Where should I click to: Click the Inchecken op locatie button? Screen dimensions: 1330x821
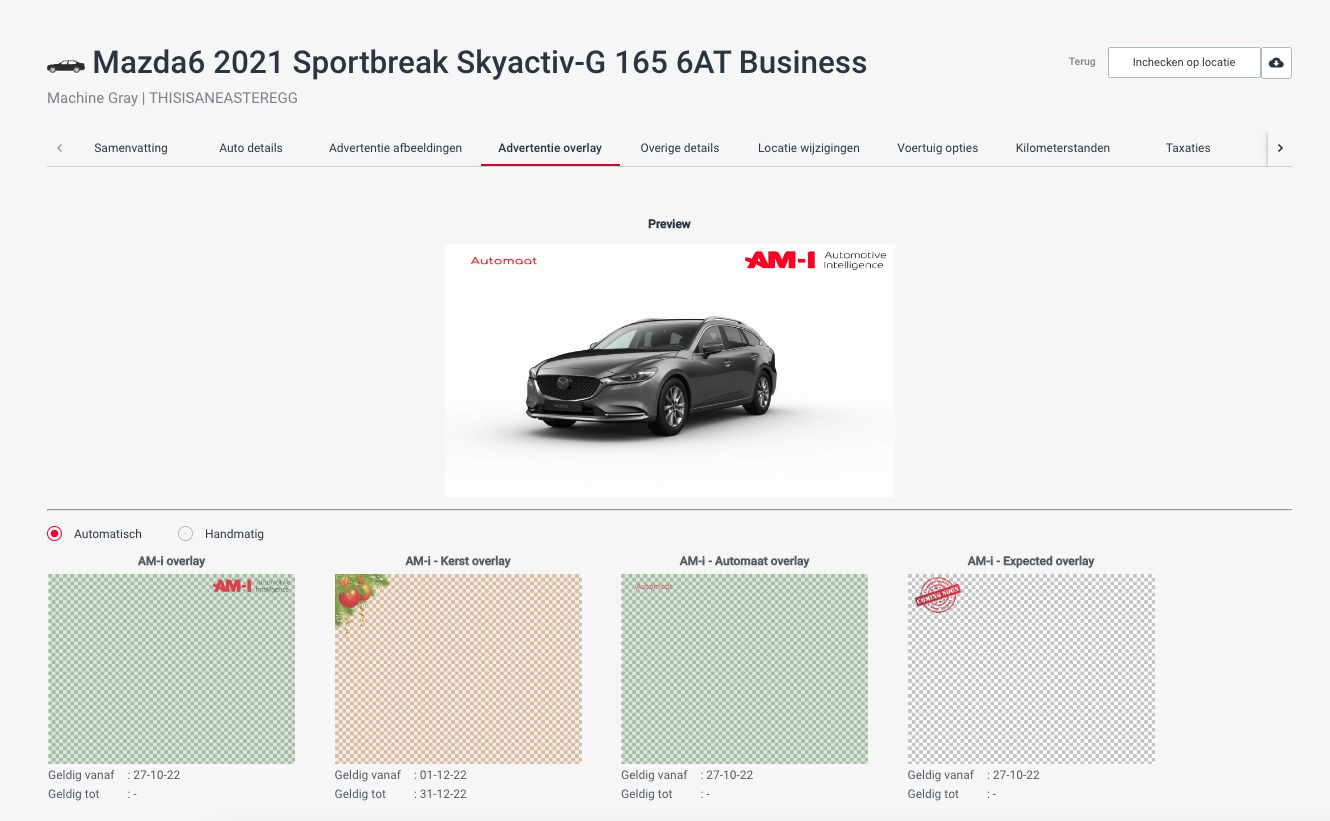[1183, 63]
